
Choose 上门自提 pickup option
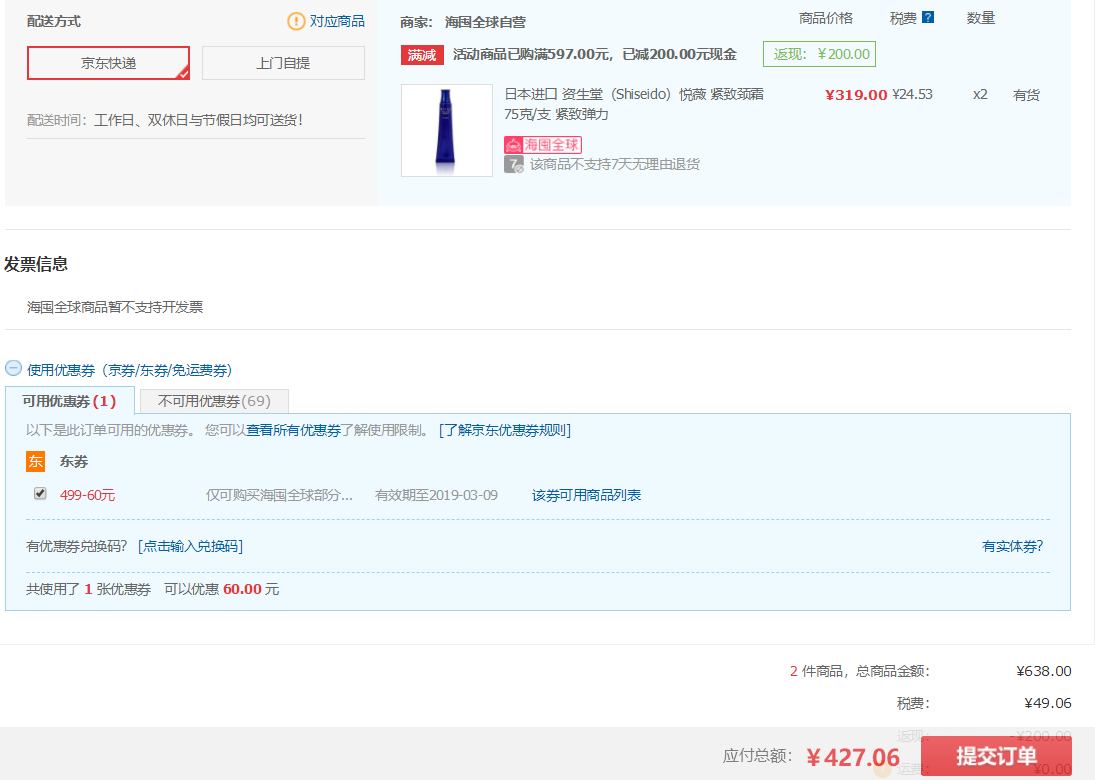[x=283, y=63]
